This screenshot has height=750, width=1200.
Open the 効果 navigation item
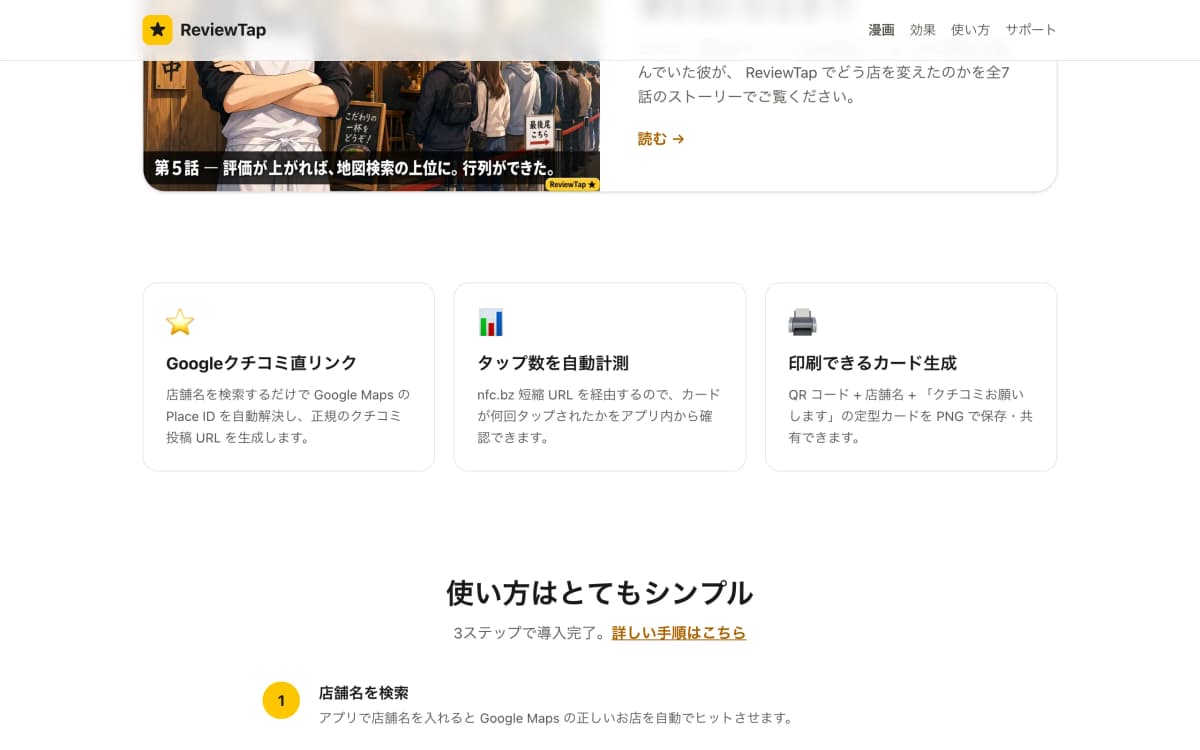(x=923, y=30)
